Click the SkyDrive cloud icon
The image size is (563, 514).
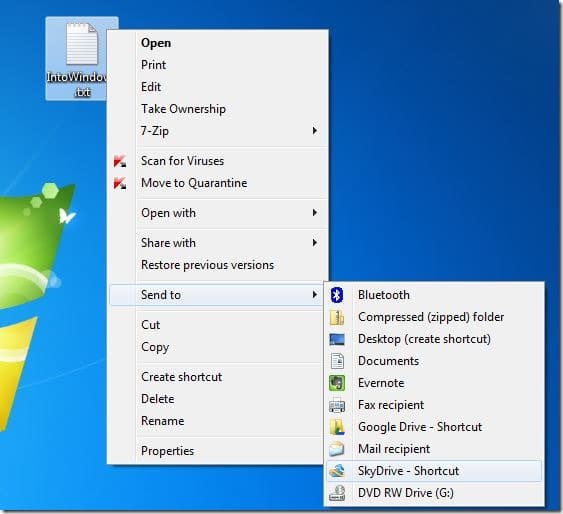[x=337, y=471]
